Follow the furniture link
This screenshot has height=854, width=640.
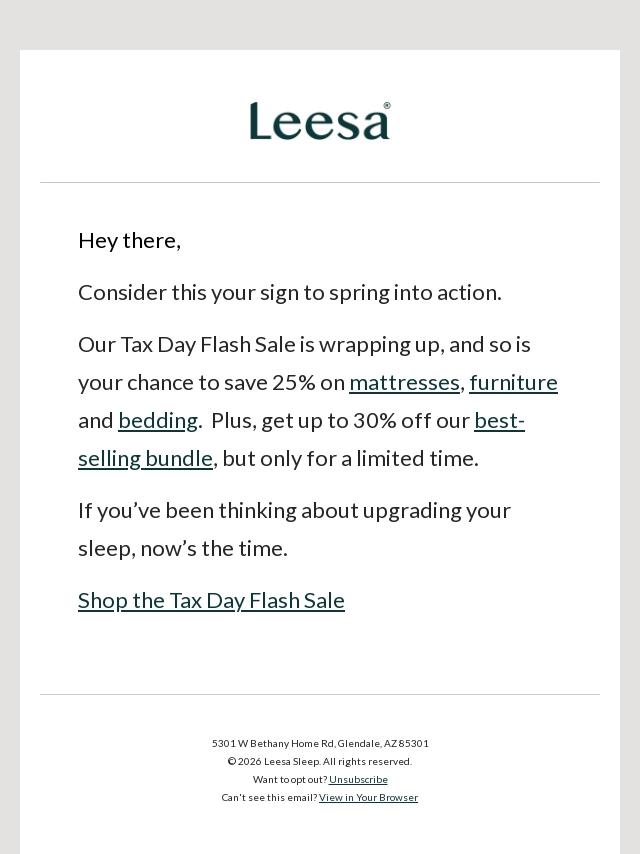513,383
